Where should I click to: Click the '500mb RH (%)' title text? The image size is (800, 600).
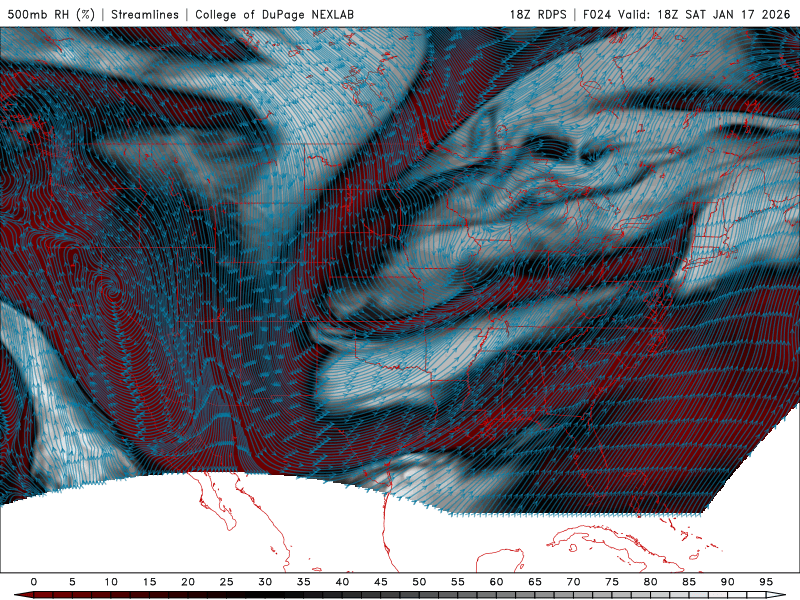pyautogui.click(x=51, y=14)
